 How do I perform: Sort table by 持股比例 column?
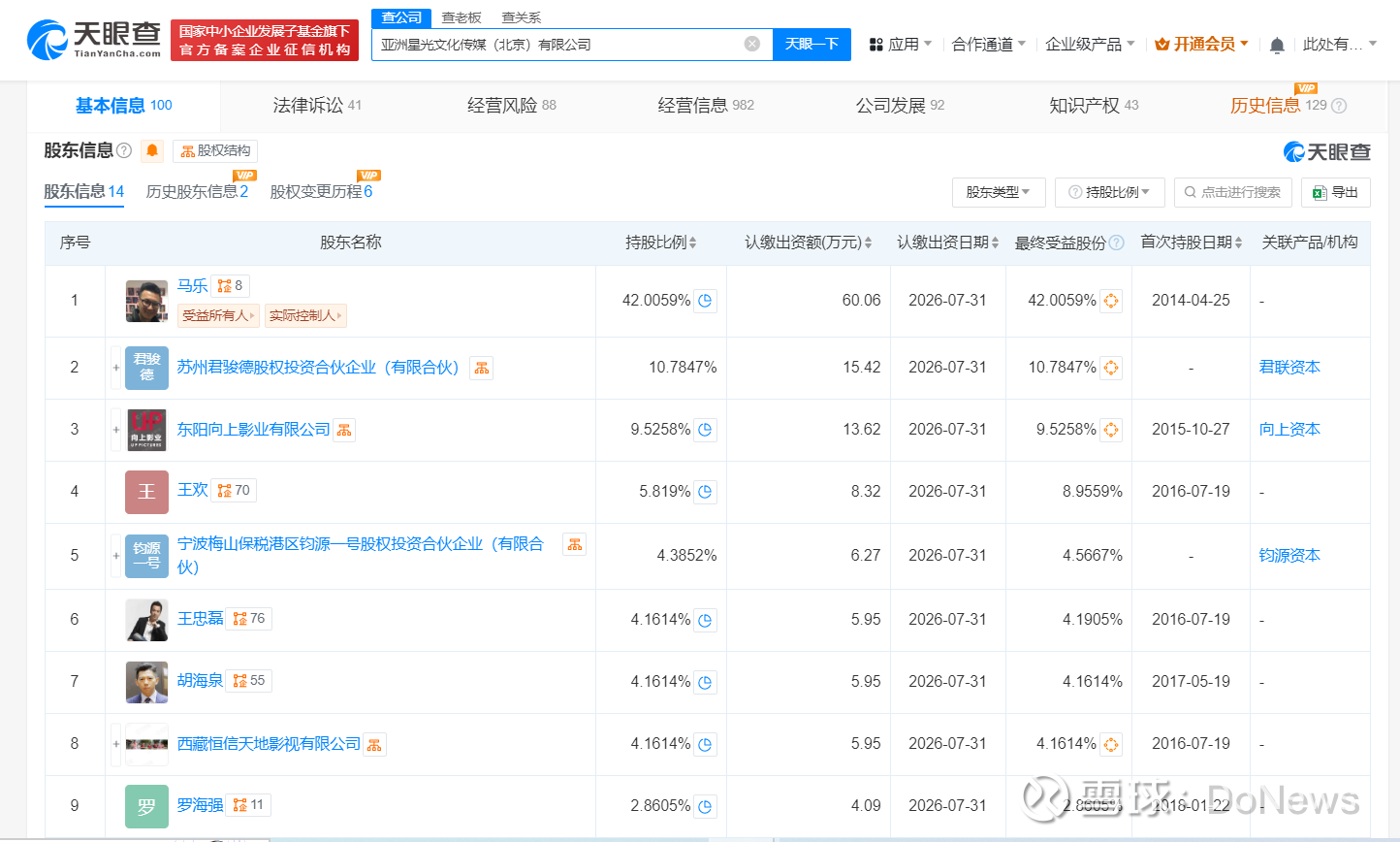661,243
